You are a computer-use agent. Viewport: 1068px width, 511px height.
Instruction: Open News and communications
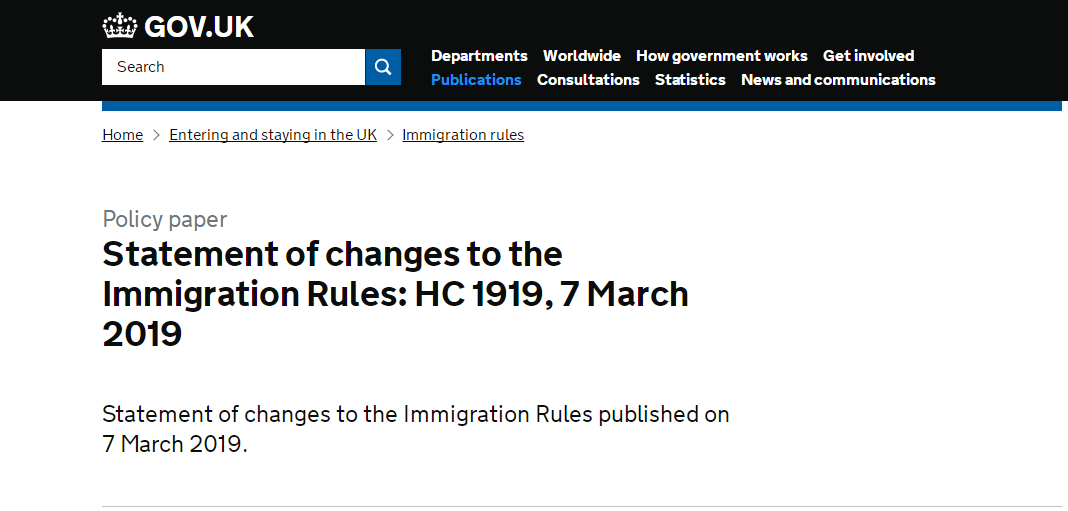coord(838,80)
